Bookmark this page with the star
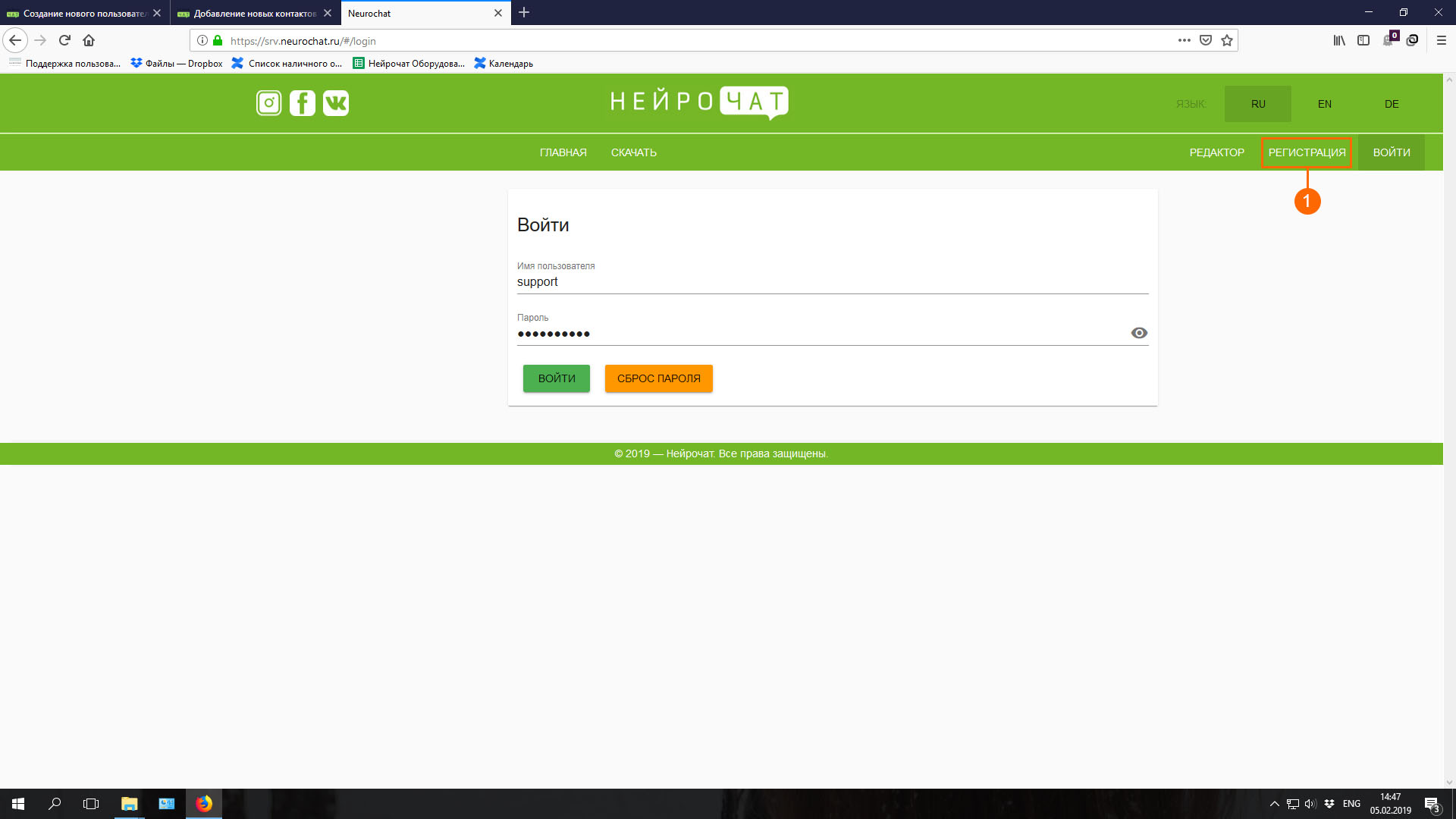The width and height of the screenshot is (1456, 819). pyautogui.click(x=1227, y=40)
